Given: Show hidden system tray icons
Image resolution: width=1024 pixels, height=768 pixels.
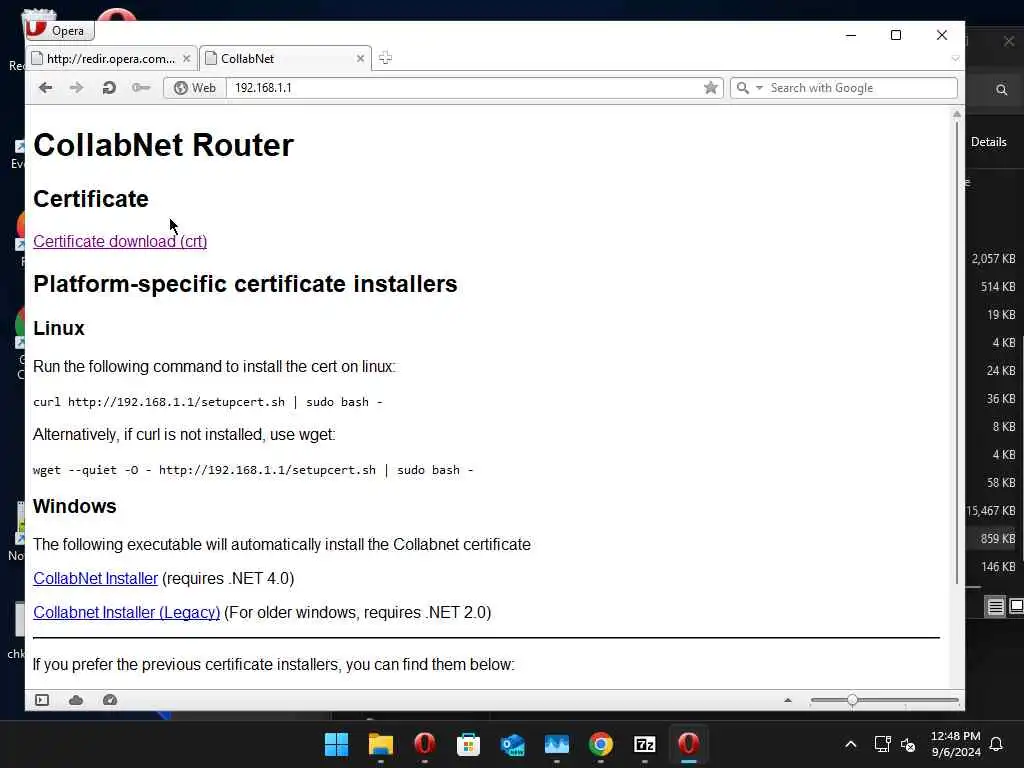Looking at the screenshot, I should (x=850, y=744).
